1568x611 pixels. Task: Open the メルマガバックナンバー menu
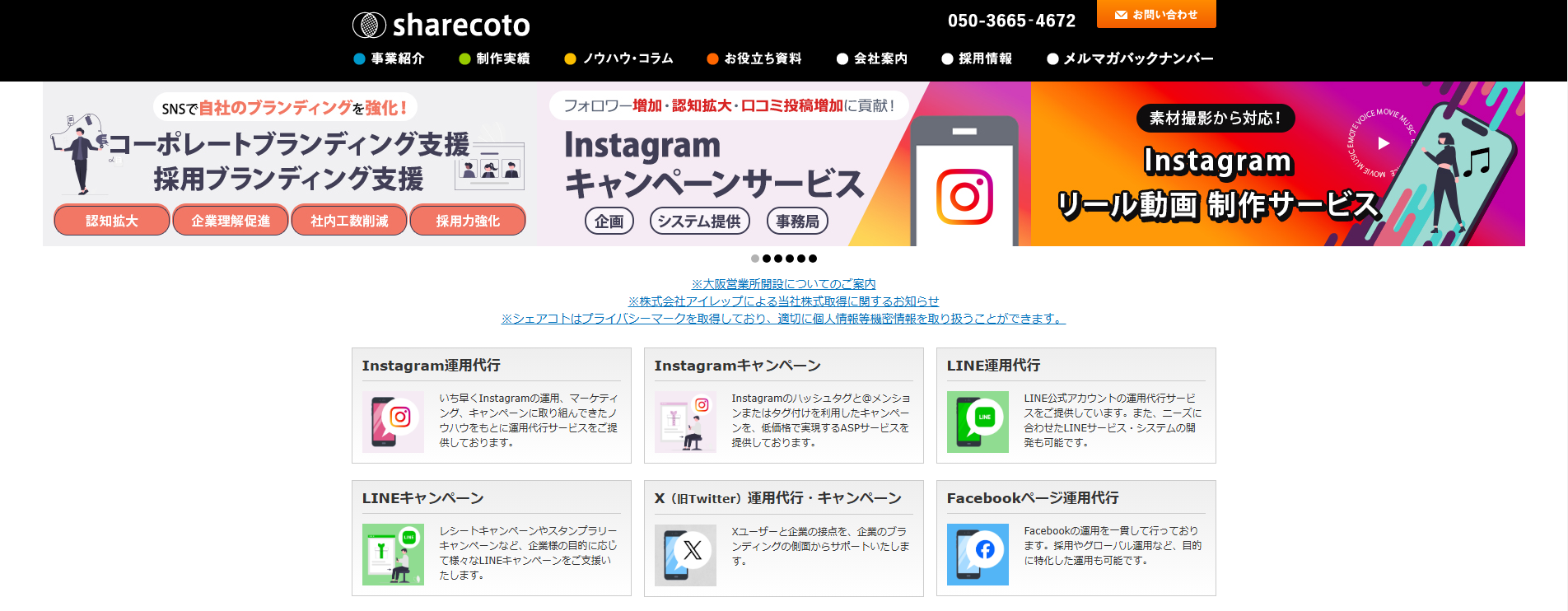coord(1130,58)
